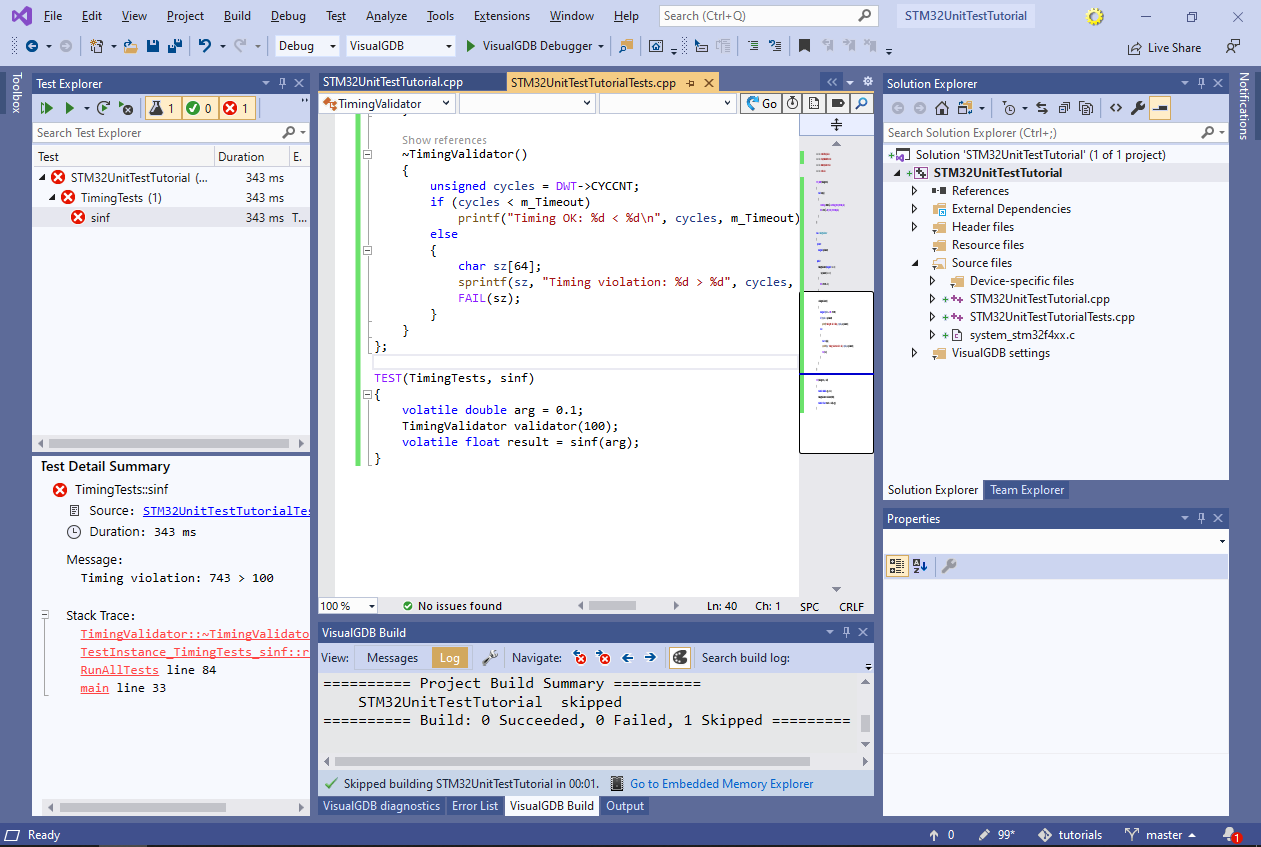Go to Solution Explorer Home

point(942,108)
